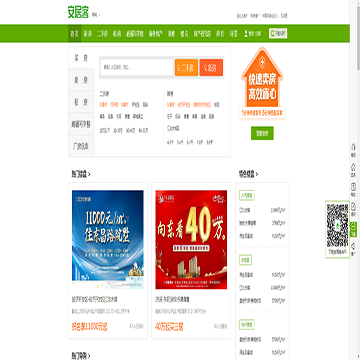Image resolution: width=360 pixels, height=360 pixels.
Task: Click the green button below the 快速卖房 banner
Action: click(x=262, y=133)
